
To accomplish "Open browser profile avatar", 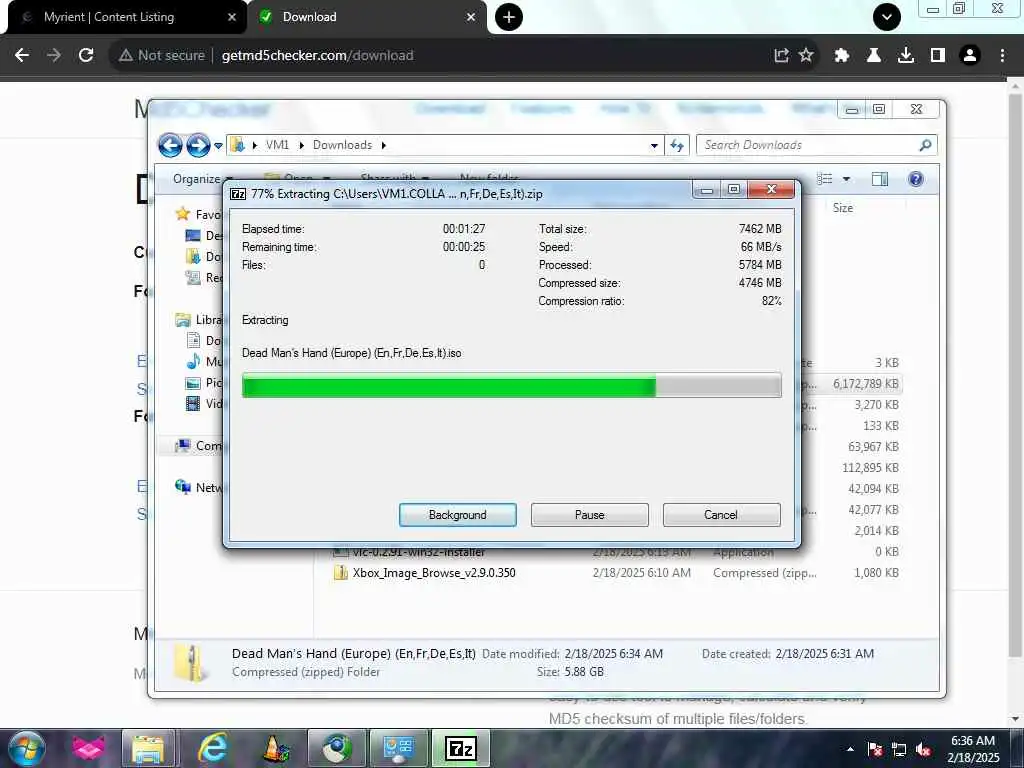I will 970,56.
